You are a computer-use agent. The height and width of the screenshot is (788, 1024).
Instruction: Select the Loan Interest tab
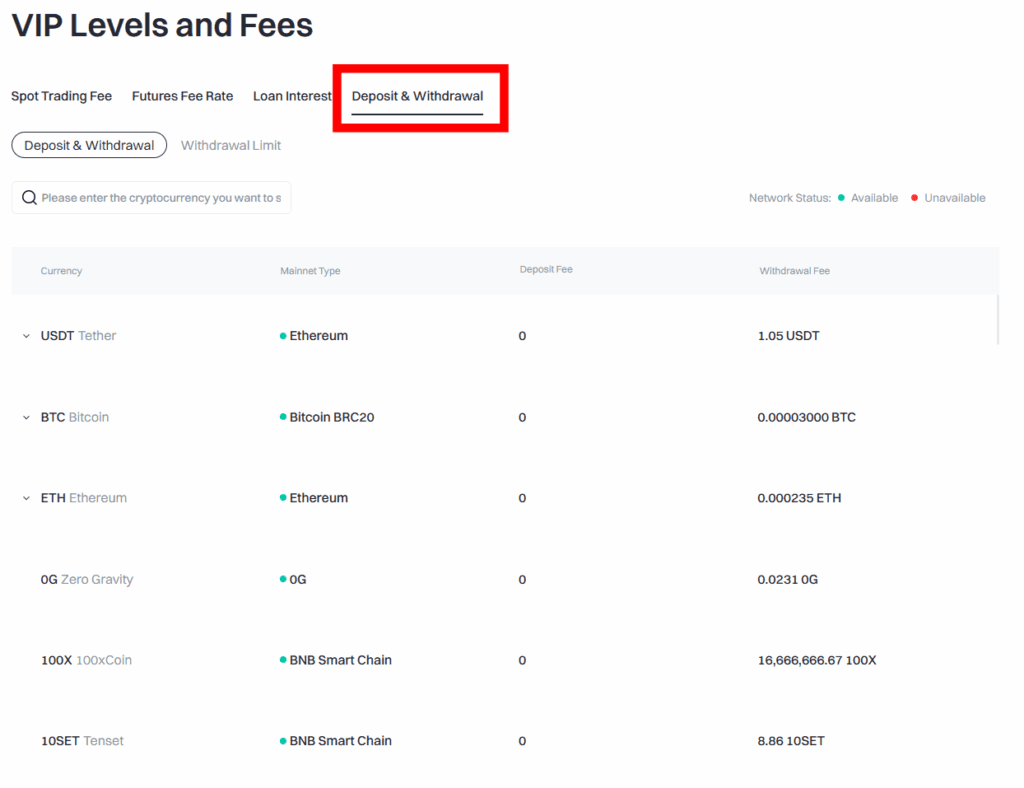click(291, 96)
